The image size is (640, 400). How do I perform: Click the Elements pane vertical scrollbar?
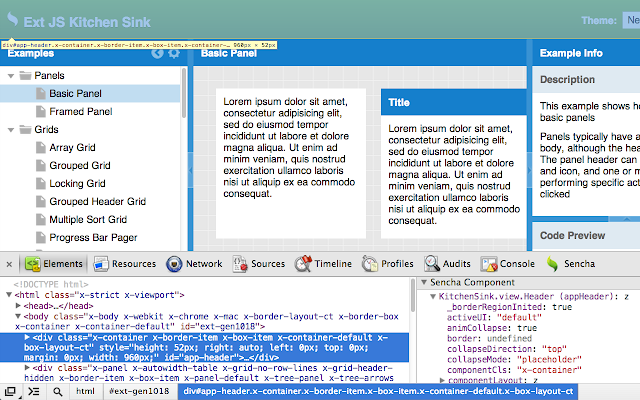coord(413,295)
